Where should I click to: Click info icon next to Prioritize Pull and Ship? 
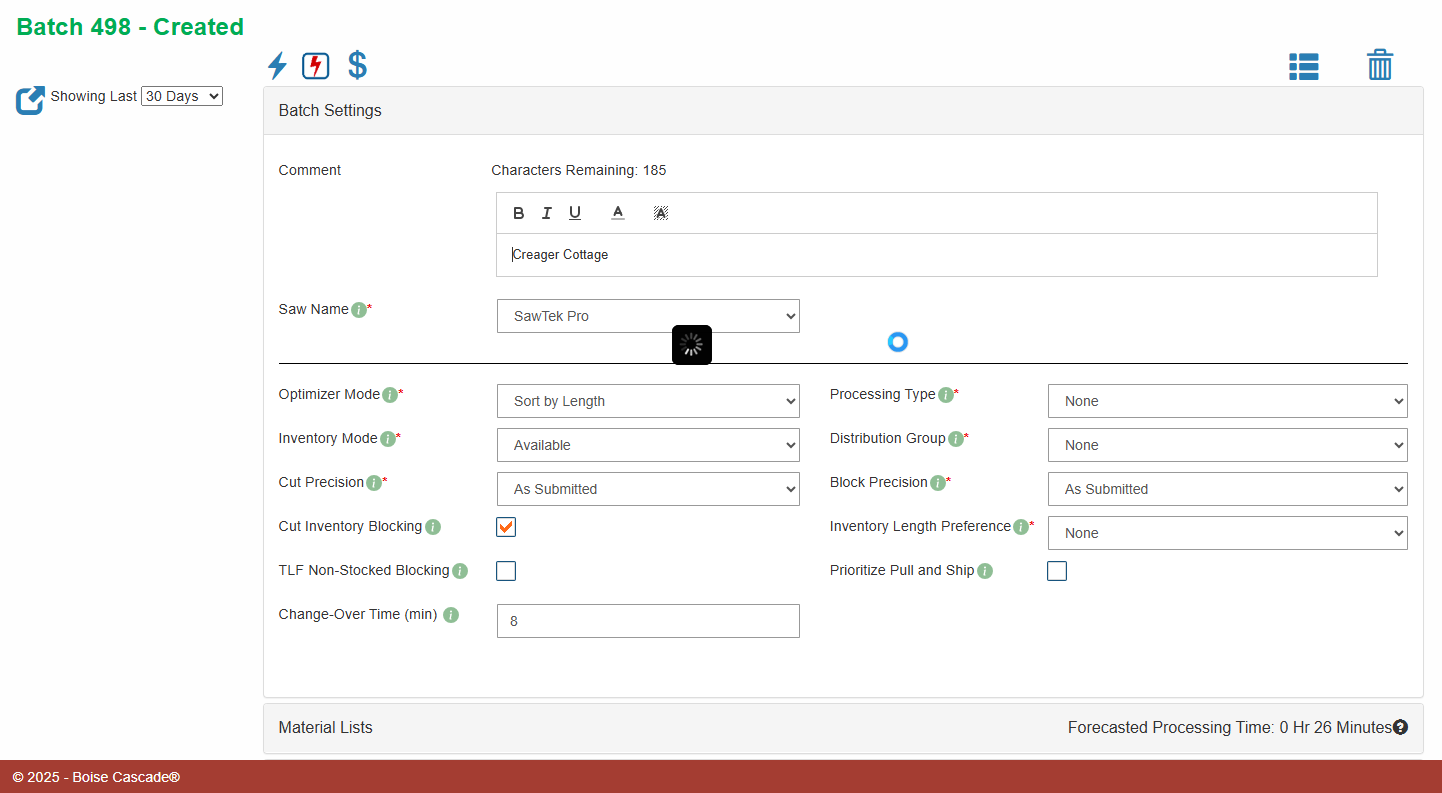(985, 571)
